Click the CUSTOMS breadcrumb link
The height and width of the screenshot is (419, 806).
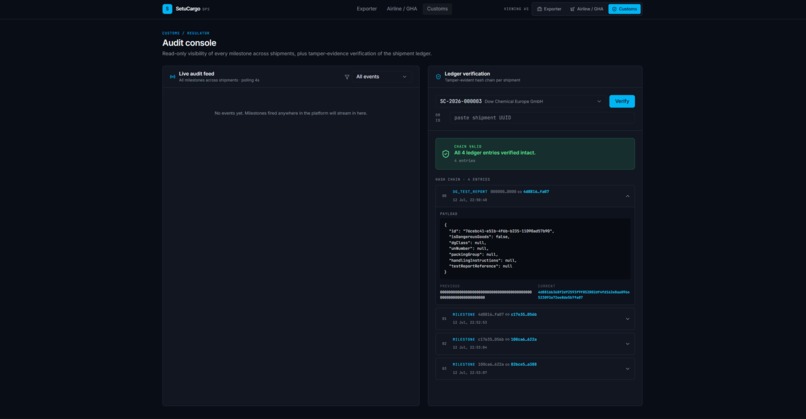tap(171, 33)
